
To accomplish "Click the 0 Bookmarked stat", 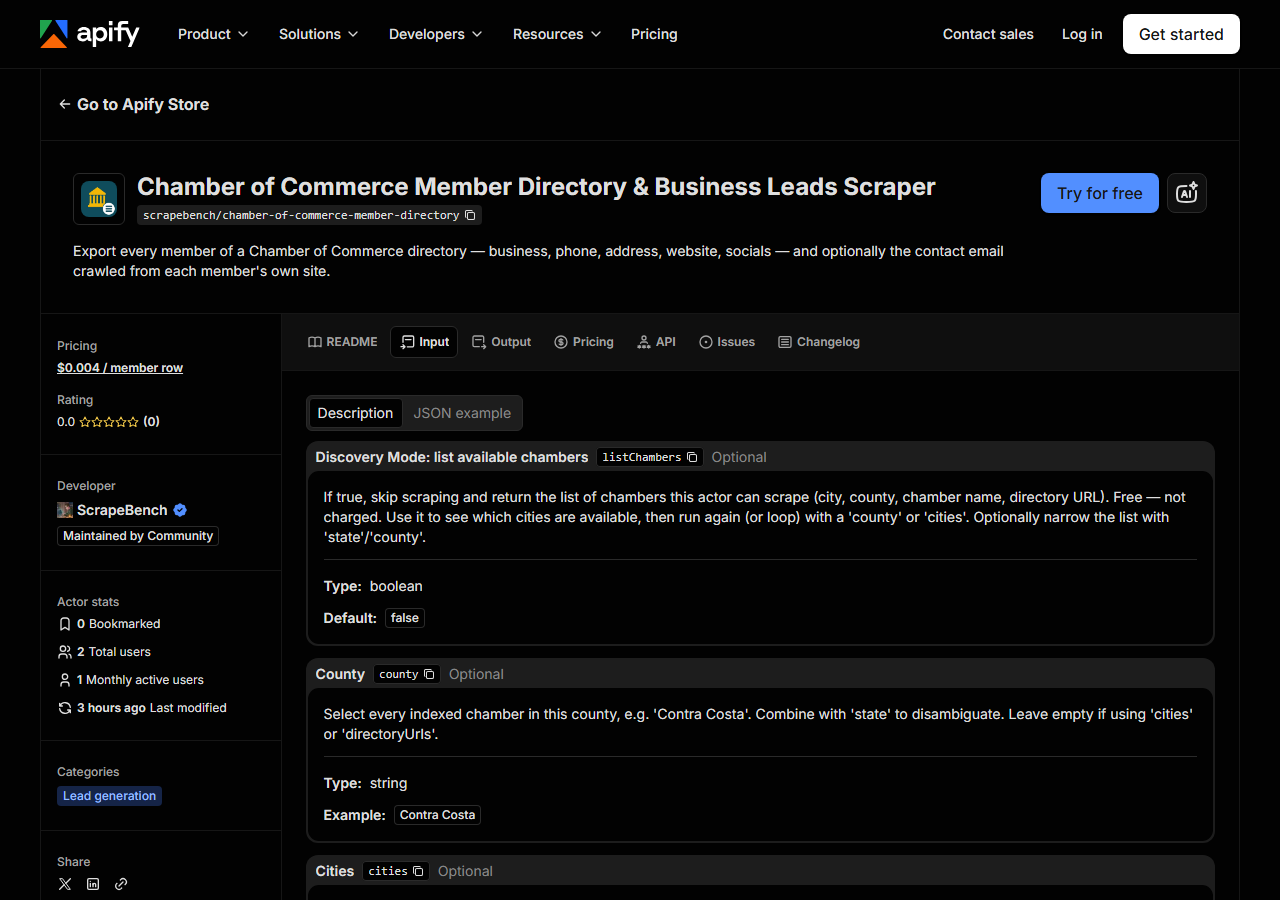I will coord(119,624).
